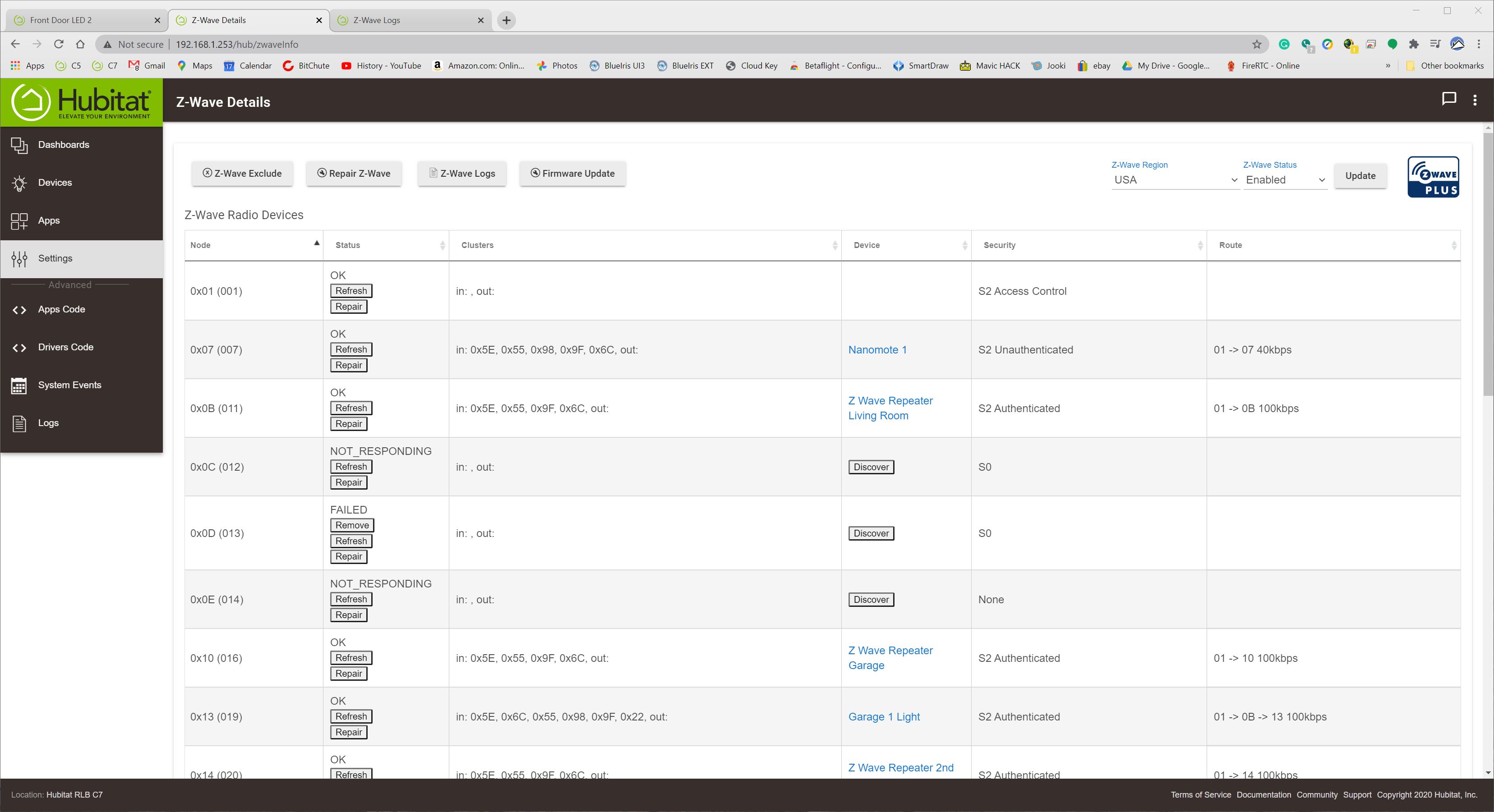Close the Z-Wave Details tab

click(x=319, y=20)
